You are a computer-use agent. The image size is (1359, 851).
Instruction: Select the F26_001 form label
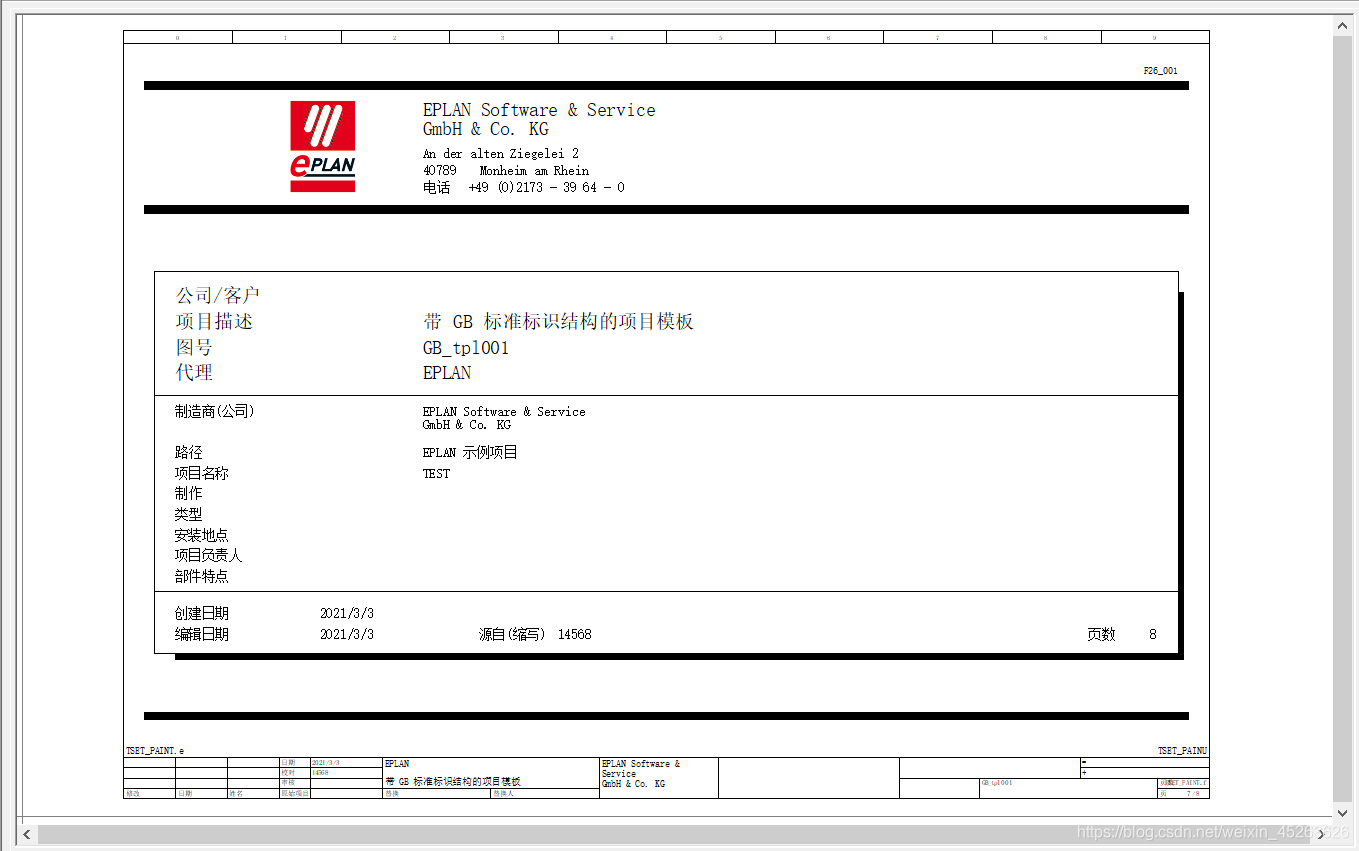click(1160, 71)
